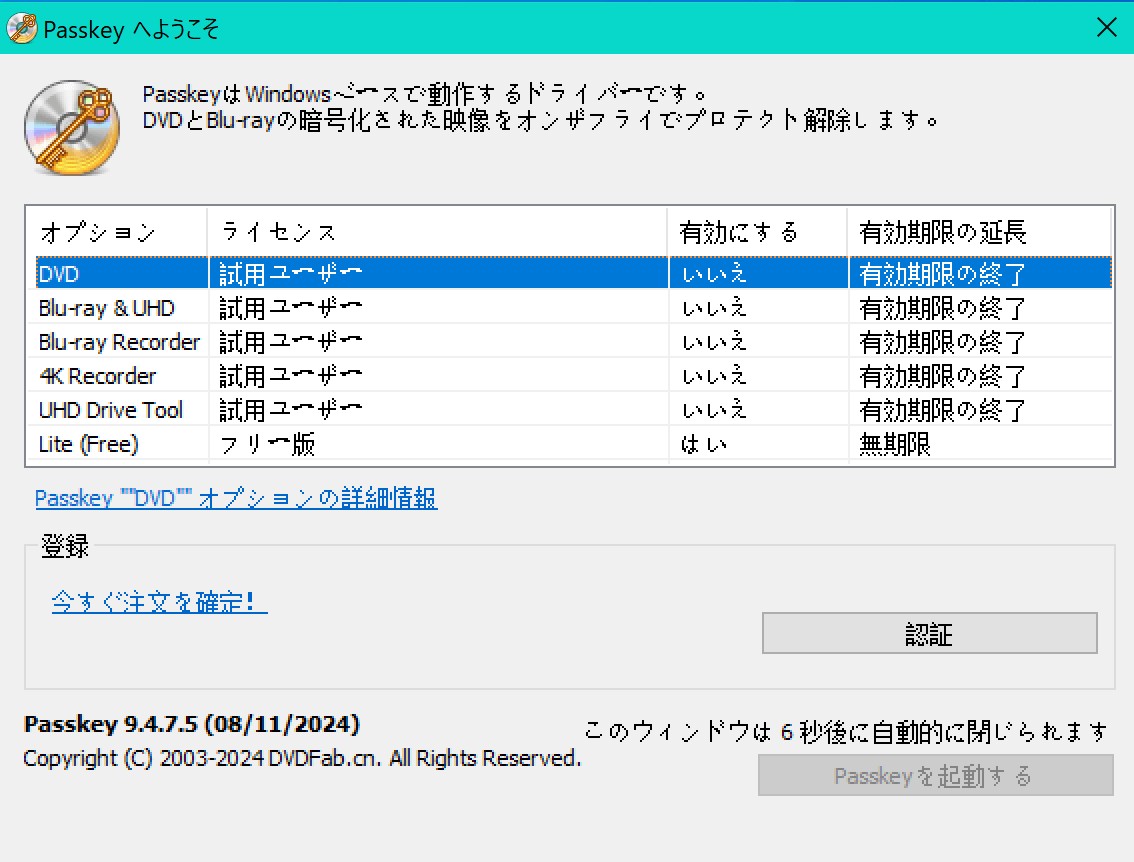The width and height of the screenshot is (1134, 862).
Task: Click the 有効期限の延長 column header
Action: (x=979, y=231)
